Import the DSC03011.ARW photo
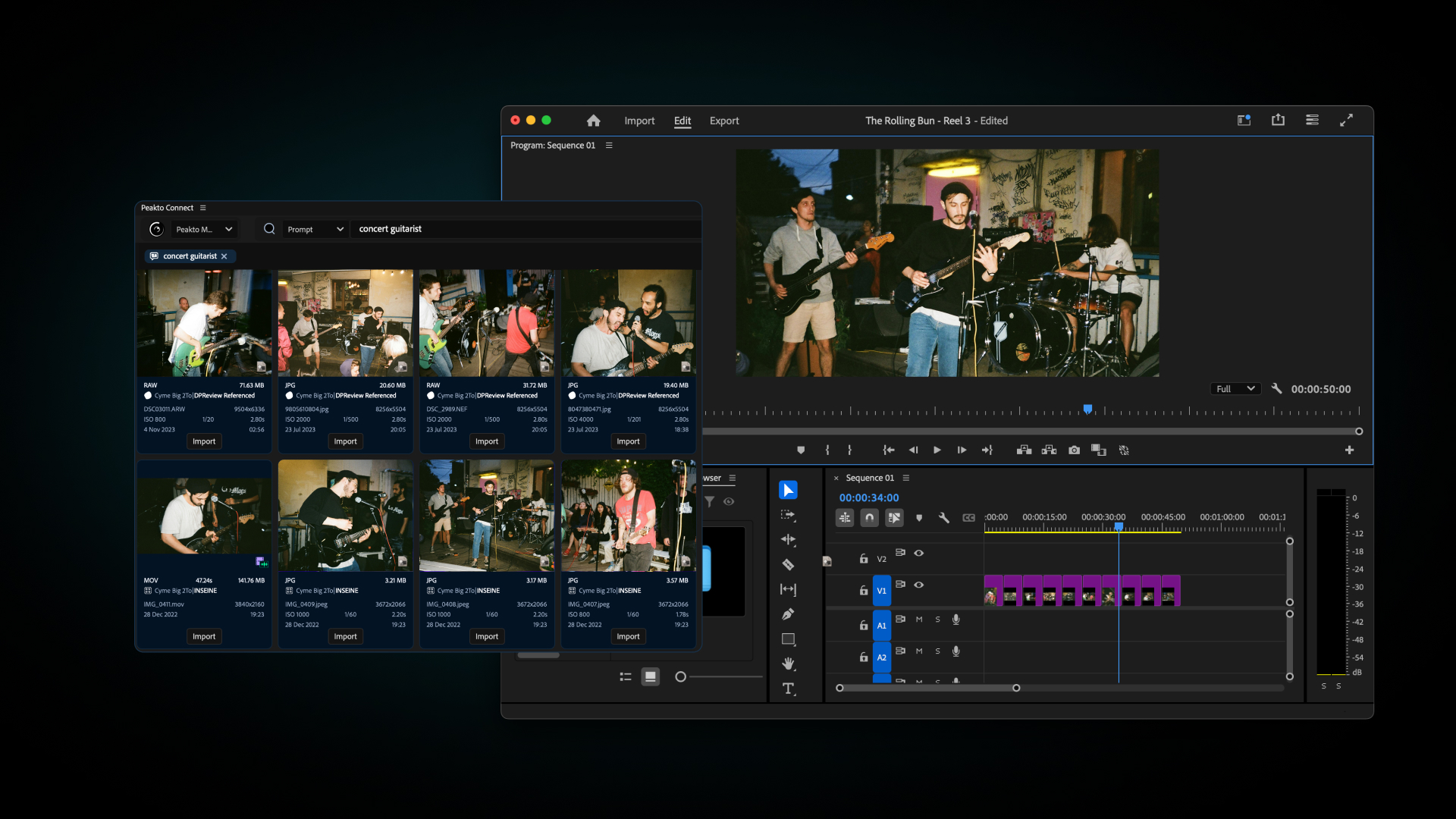Screen dimensions: 1456x819 coord(203,441)
